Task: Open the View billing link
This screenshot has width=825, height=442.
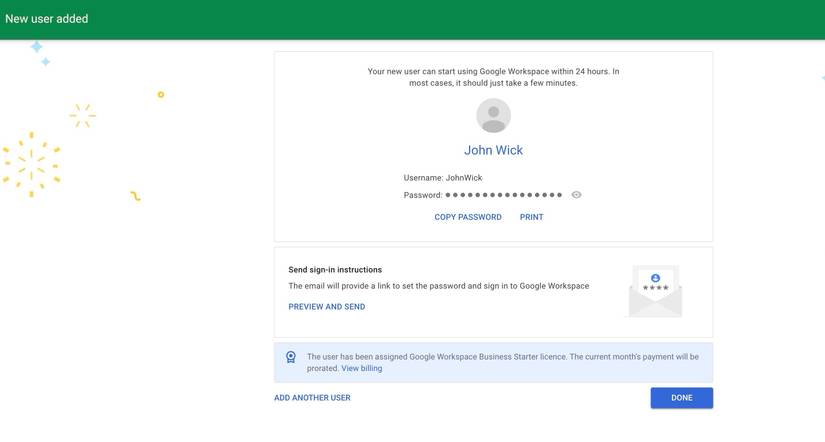Action: [x=361, y=369]
